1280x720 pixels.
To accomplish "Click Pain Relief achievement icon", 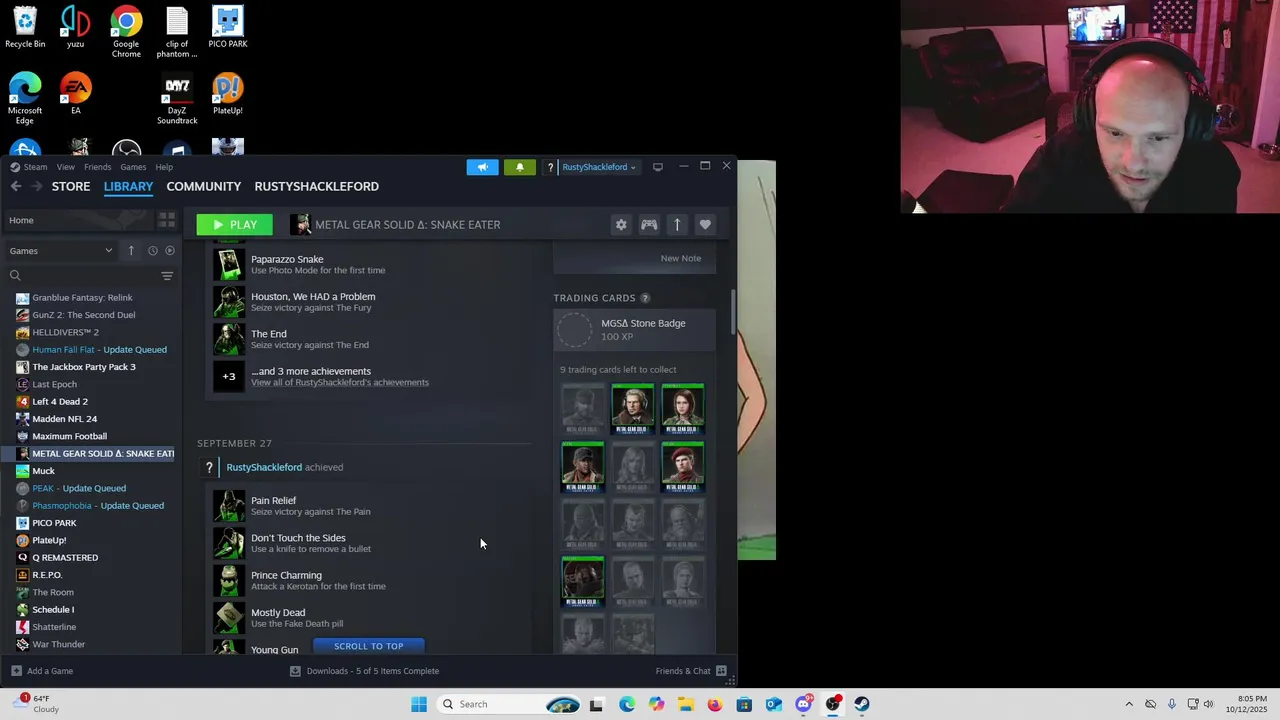I will coord(229,506).
